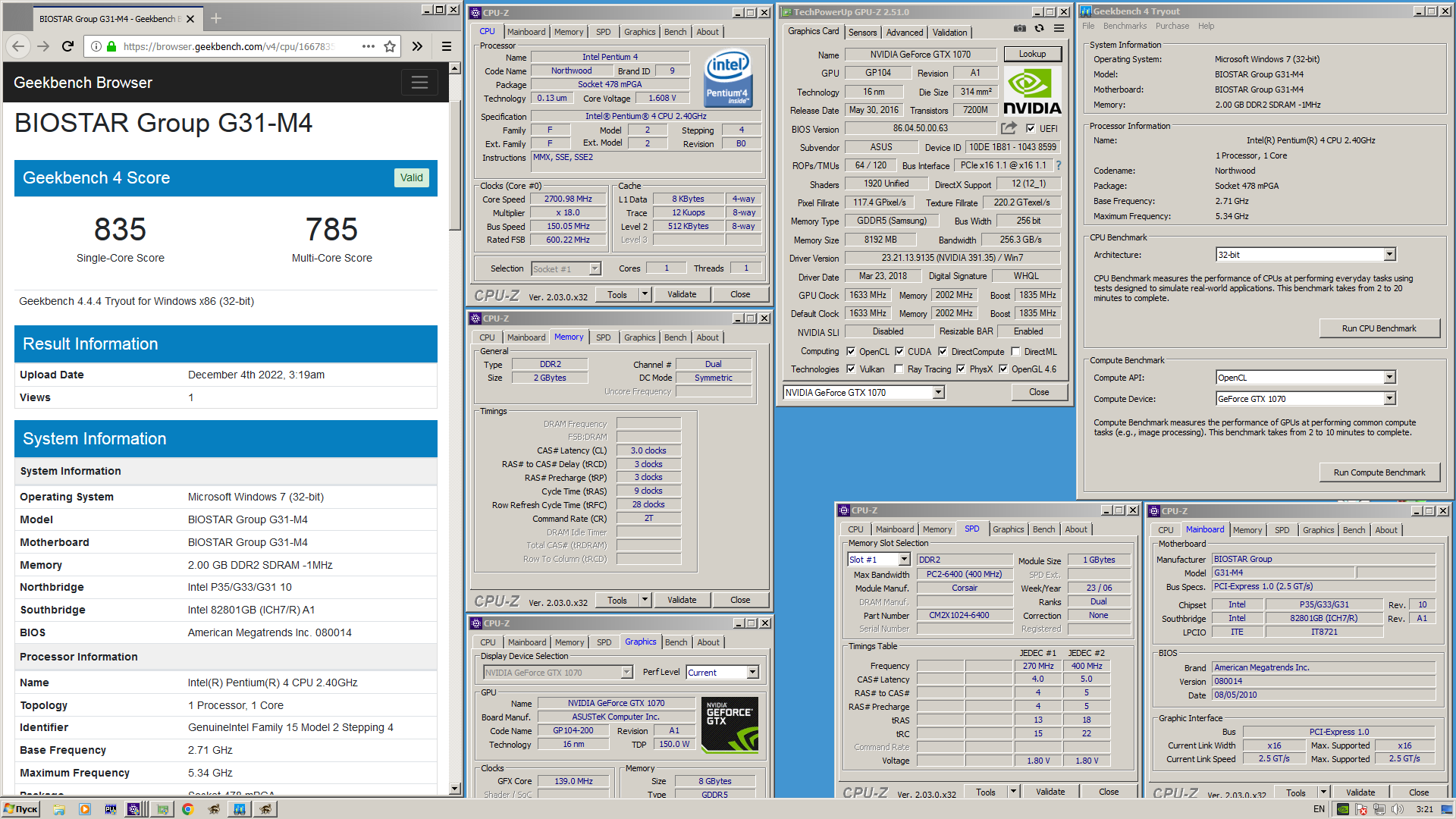
Task: Open Purchase menu in Geekbench 4
Action: [1172, 26]
